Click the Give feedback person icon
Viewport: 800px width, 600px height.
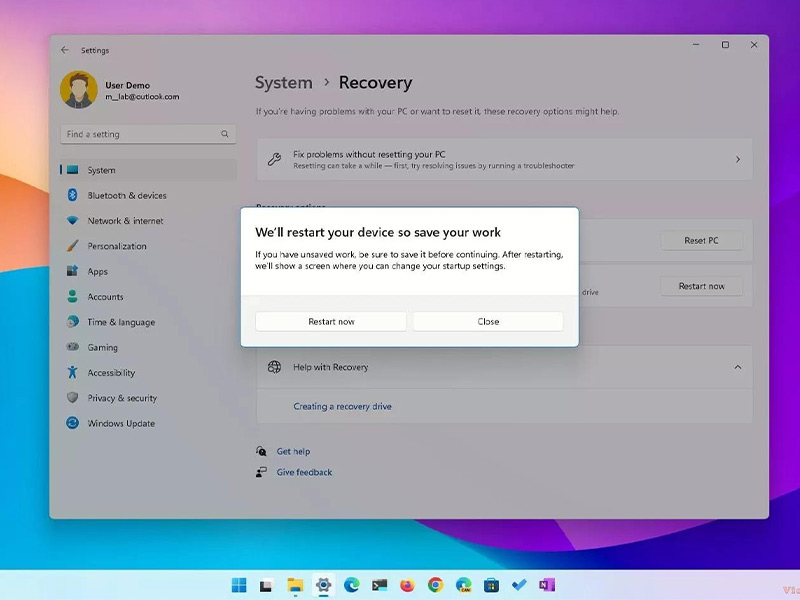point(261,472)
